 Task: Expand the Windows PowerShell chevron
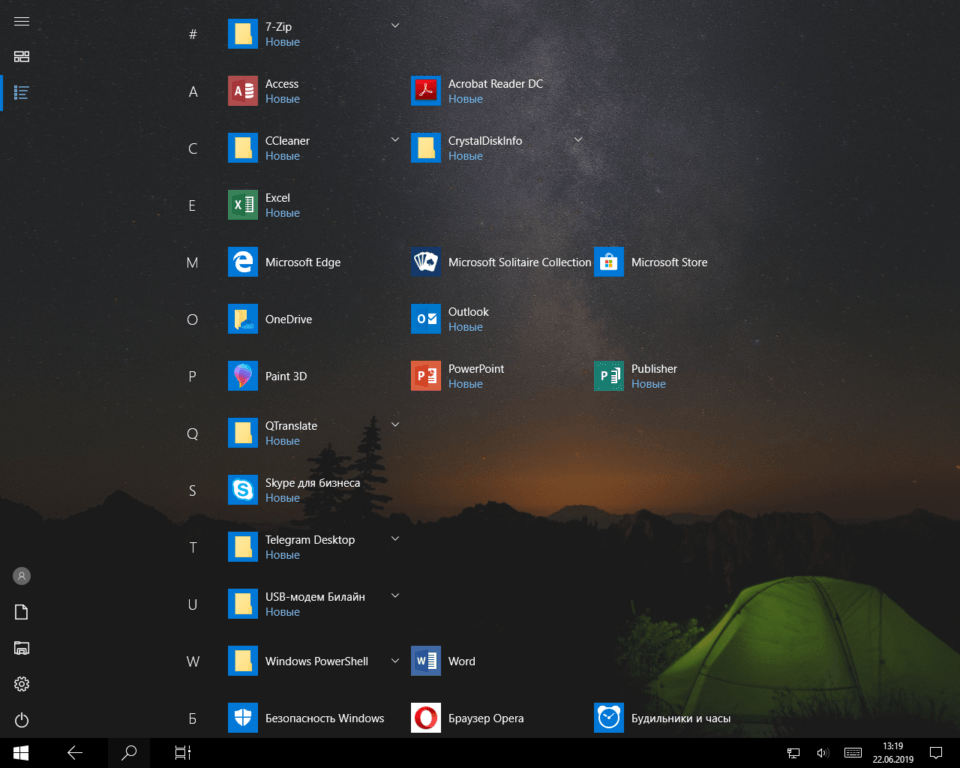tap(395, 661)
